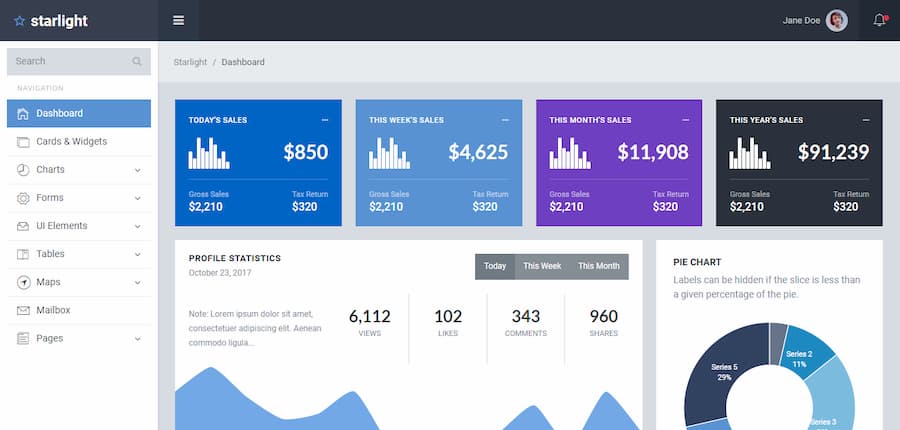
Task: Click the Maps compass icon in sidebar
Action: pyautogui.click(x=23, y=282)
